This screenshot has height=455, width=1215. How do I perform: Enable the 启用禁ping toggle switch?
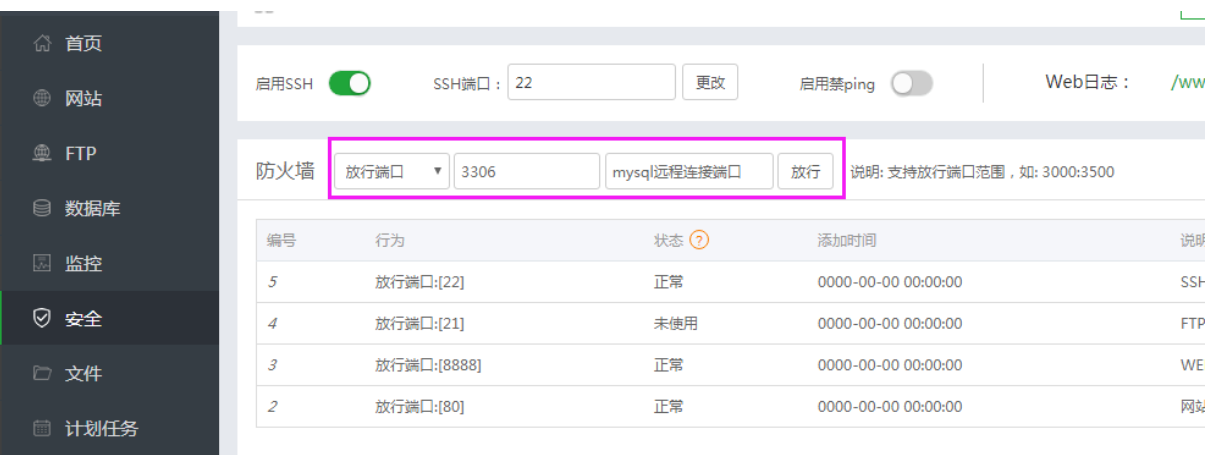911,84
